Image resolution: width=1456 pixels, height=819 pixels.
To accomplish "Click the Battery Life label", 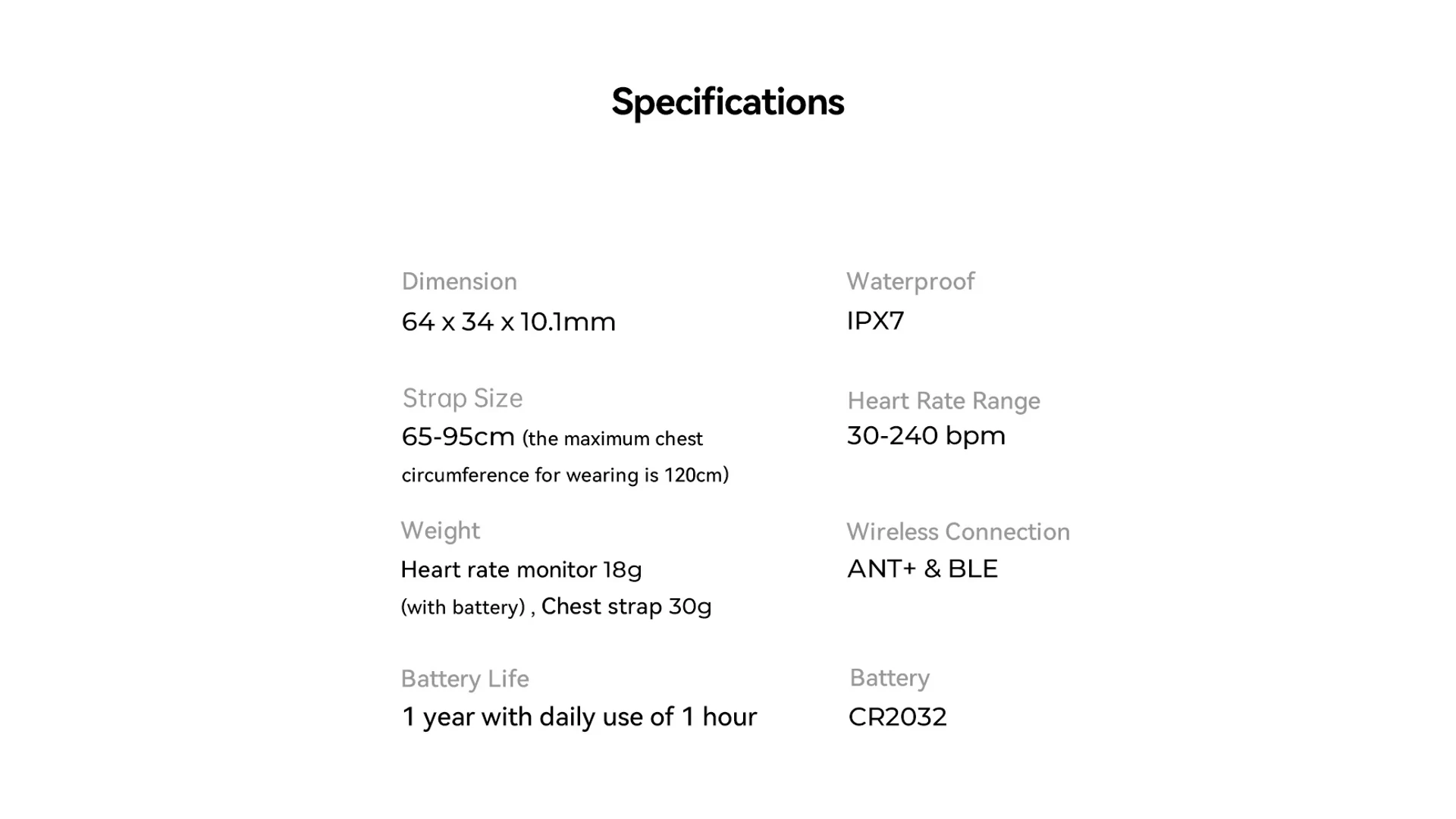I will (x=464, y=679).
